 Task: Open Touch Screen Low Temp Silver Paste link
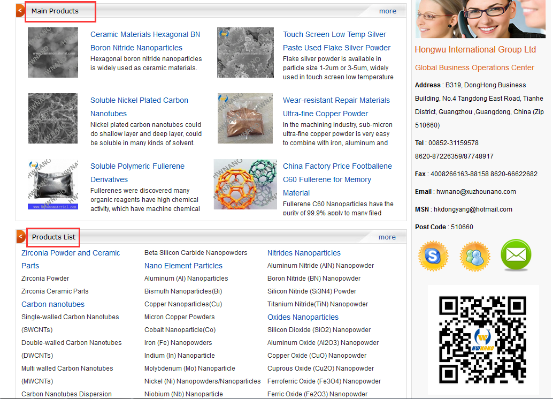(x=336, y=41)
